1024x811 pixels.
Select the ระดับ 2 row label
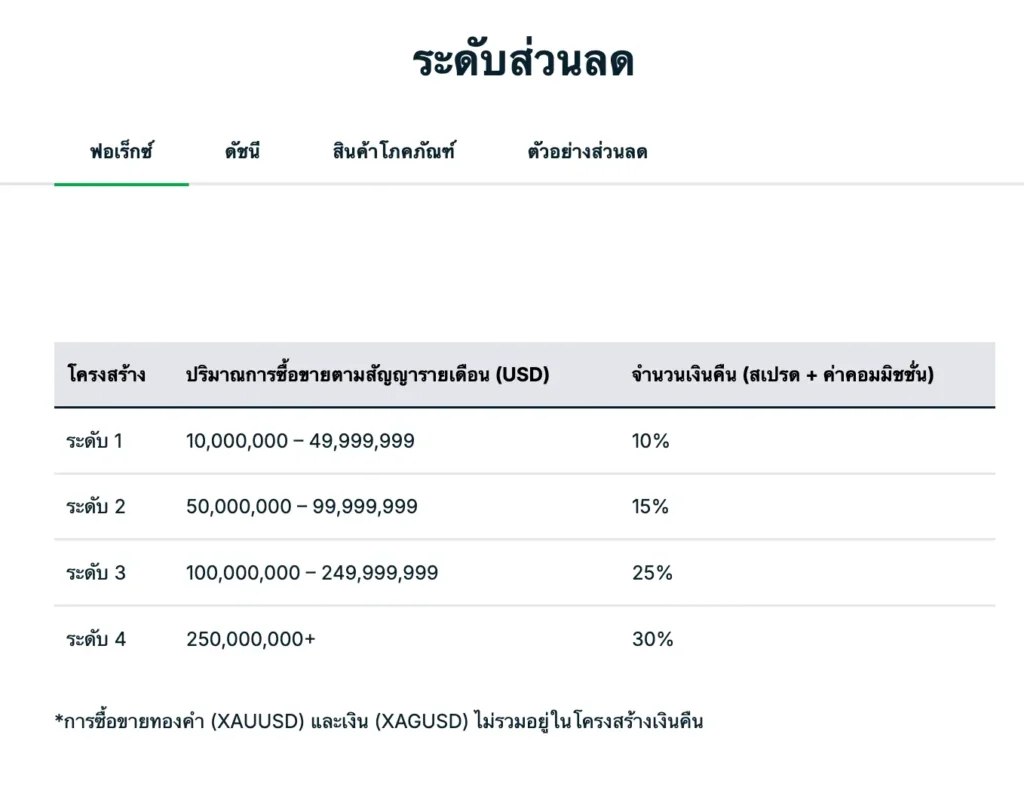pos(96,507)
